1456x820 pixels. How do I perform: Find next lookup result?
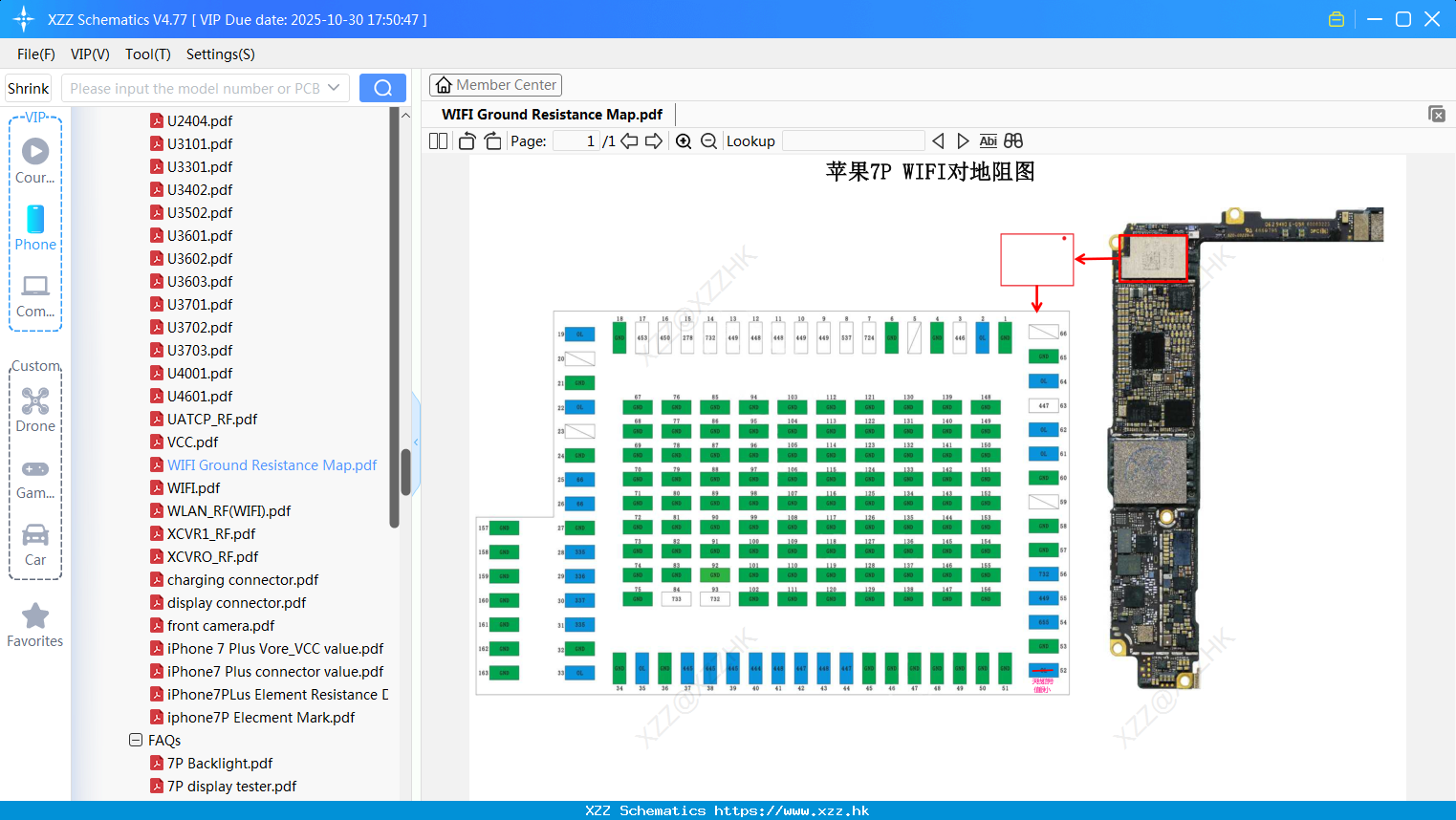point(963,140)
